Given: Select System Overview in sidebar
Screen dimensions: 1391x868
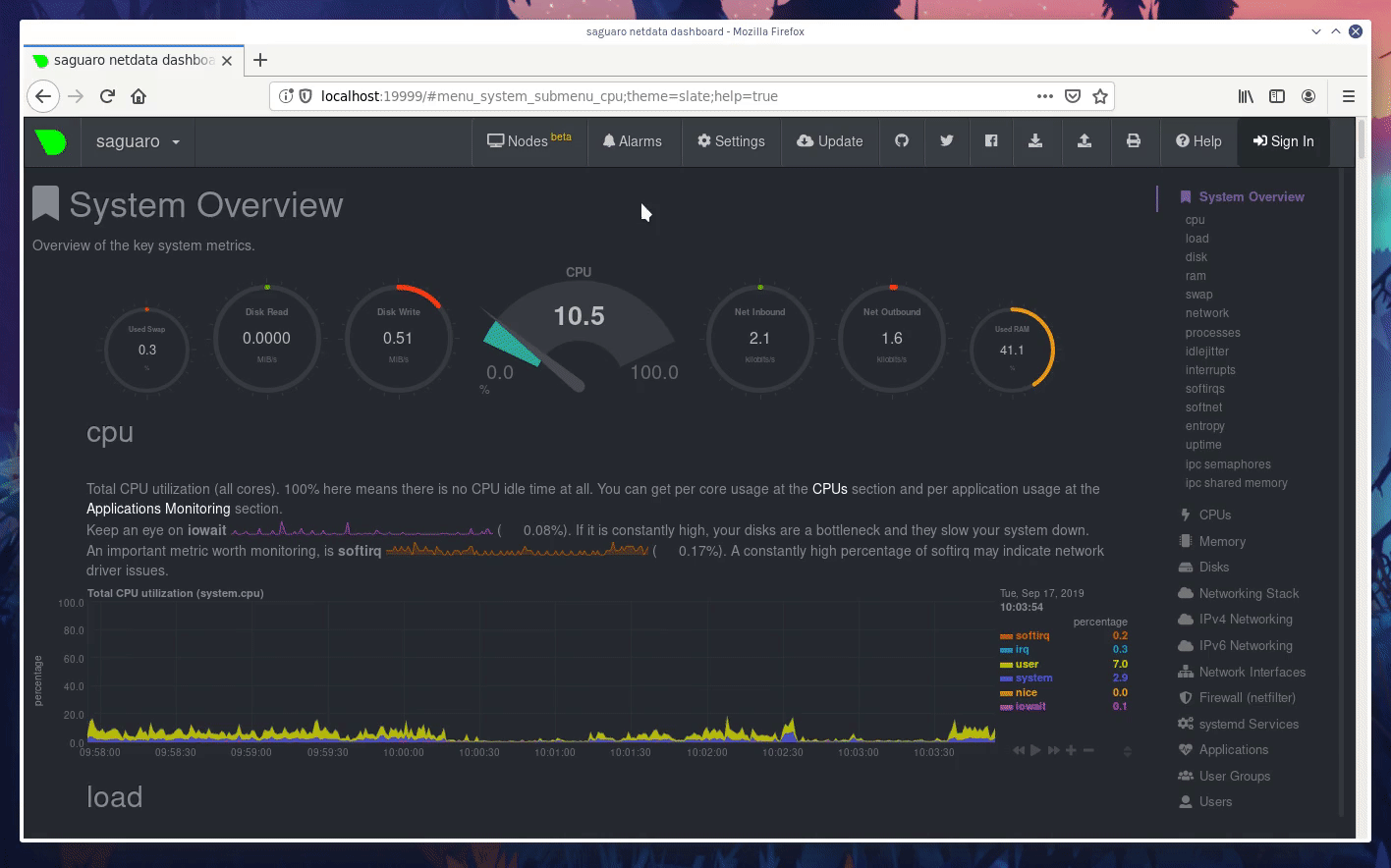Looking at the screenshot, I should 1252,196.
